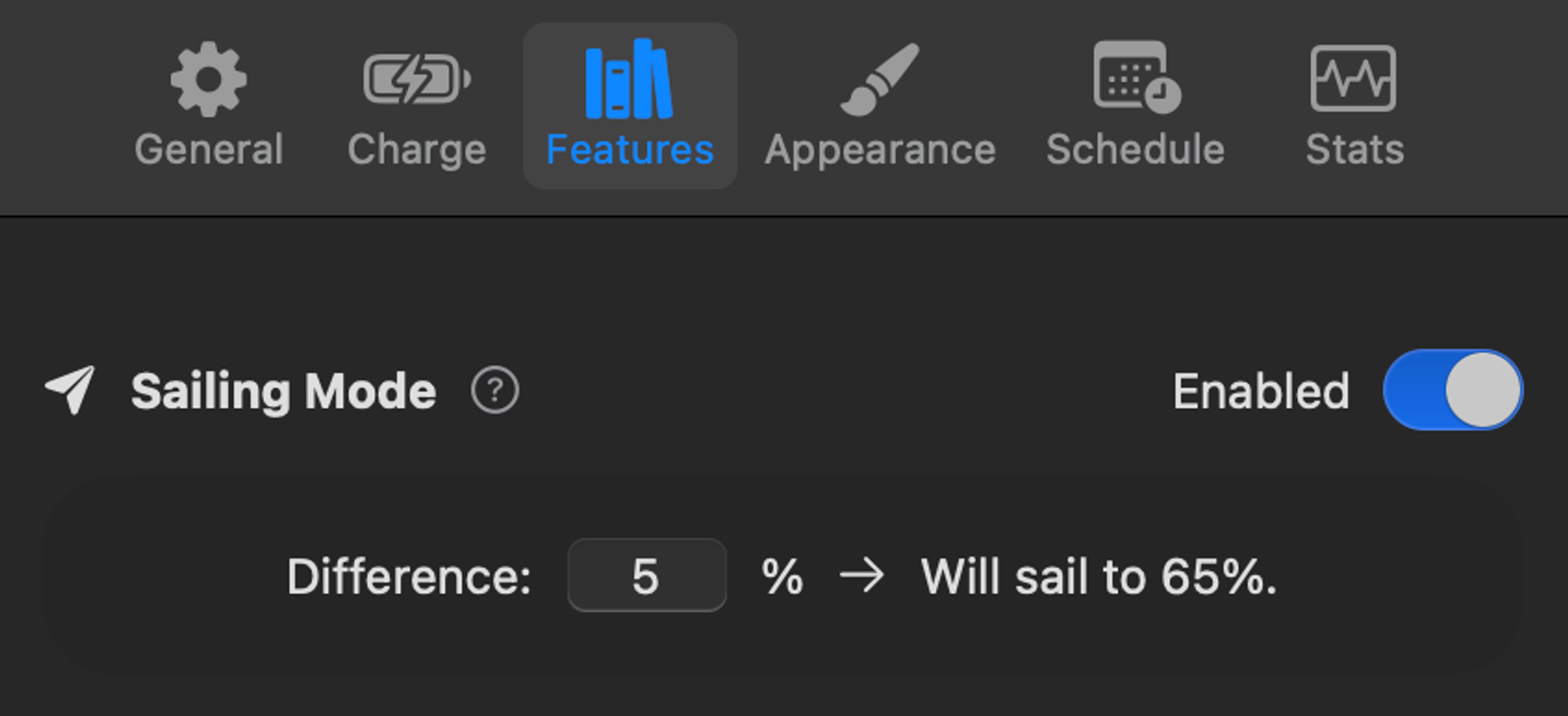
Task: Go to the Schedule tab label
Action: click(x=1135, y=149)
